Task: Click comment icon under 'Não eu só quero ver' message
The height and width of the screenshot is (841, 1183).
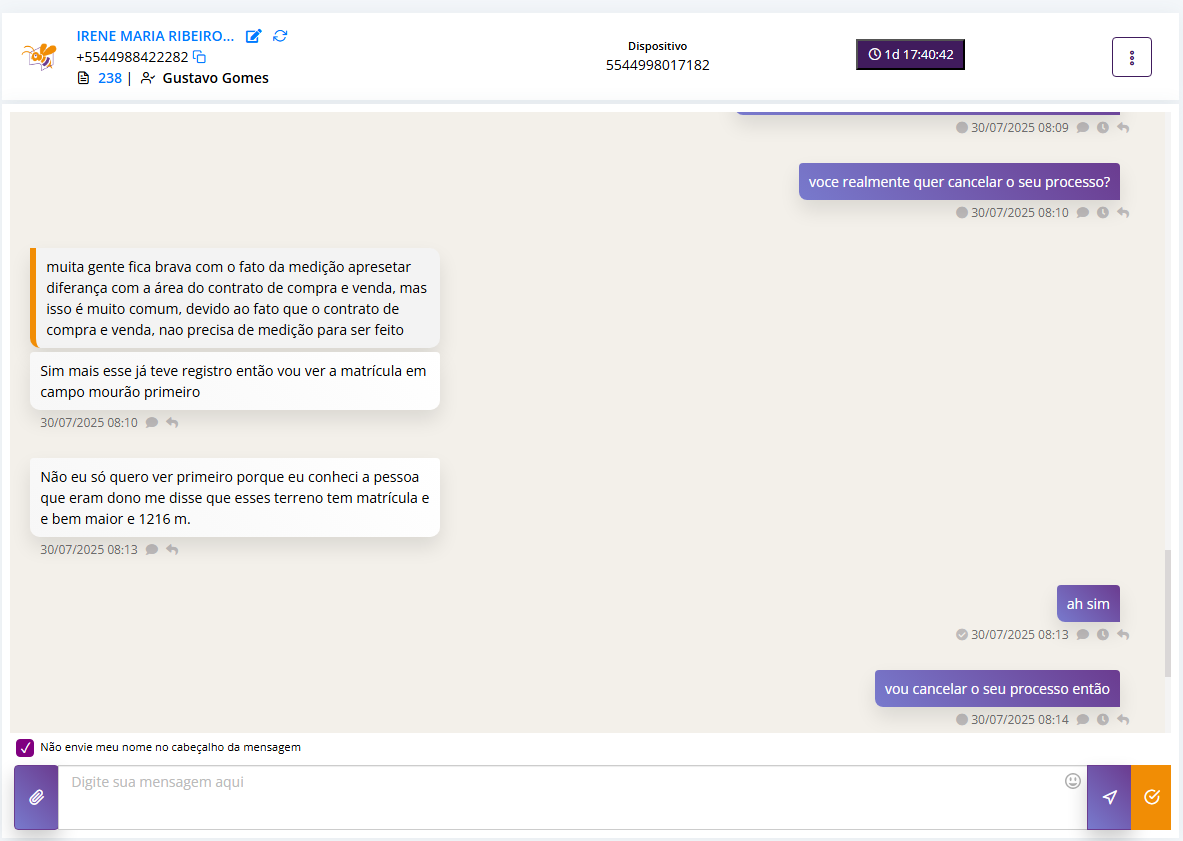Action: tap(152, 550)
